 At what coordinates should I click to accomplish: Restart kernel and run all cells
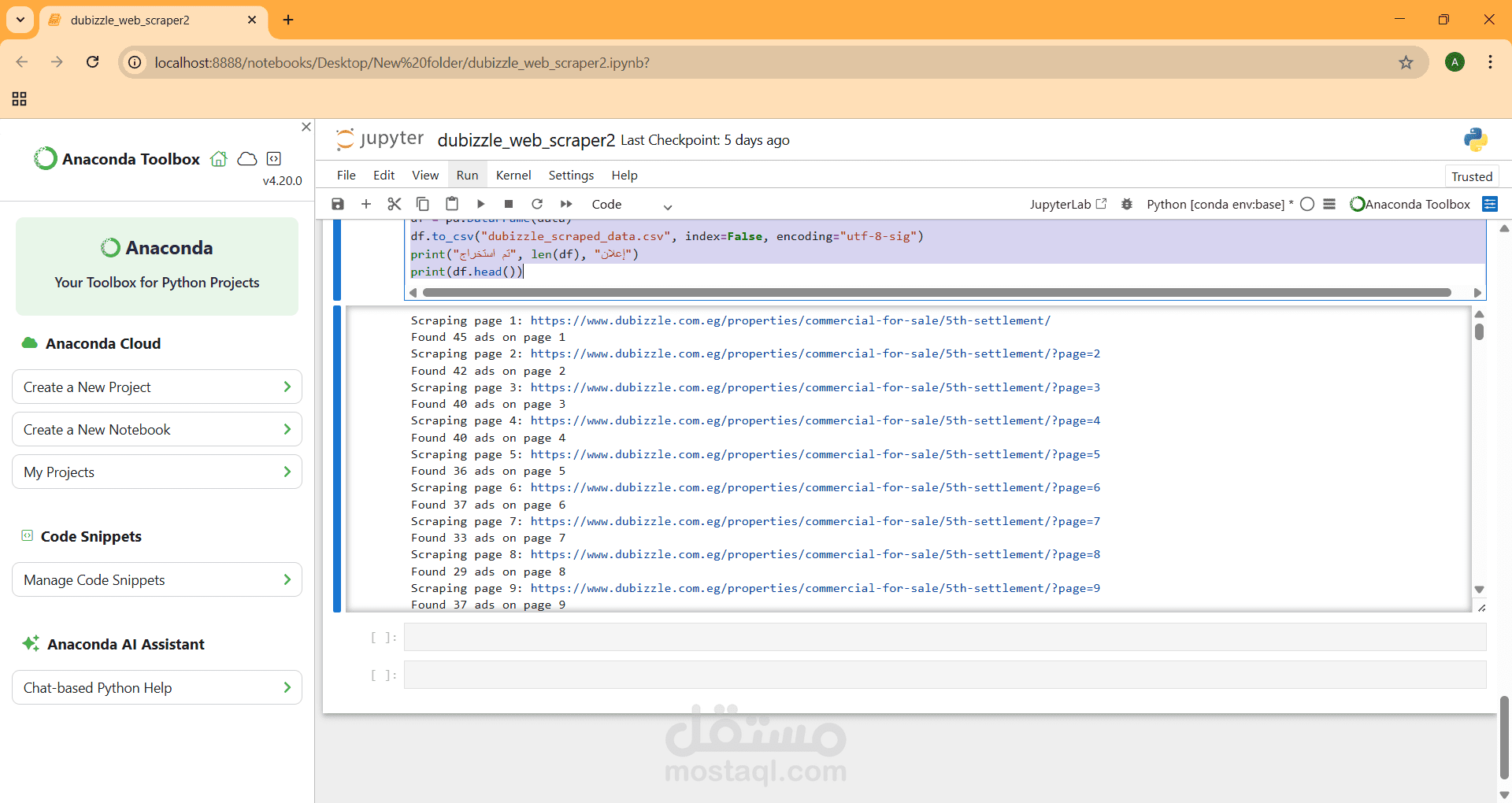coord(566,204)
